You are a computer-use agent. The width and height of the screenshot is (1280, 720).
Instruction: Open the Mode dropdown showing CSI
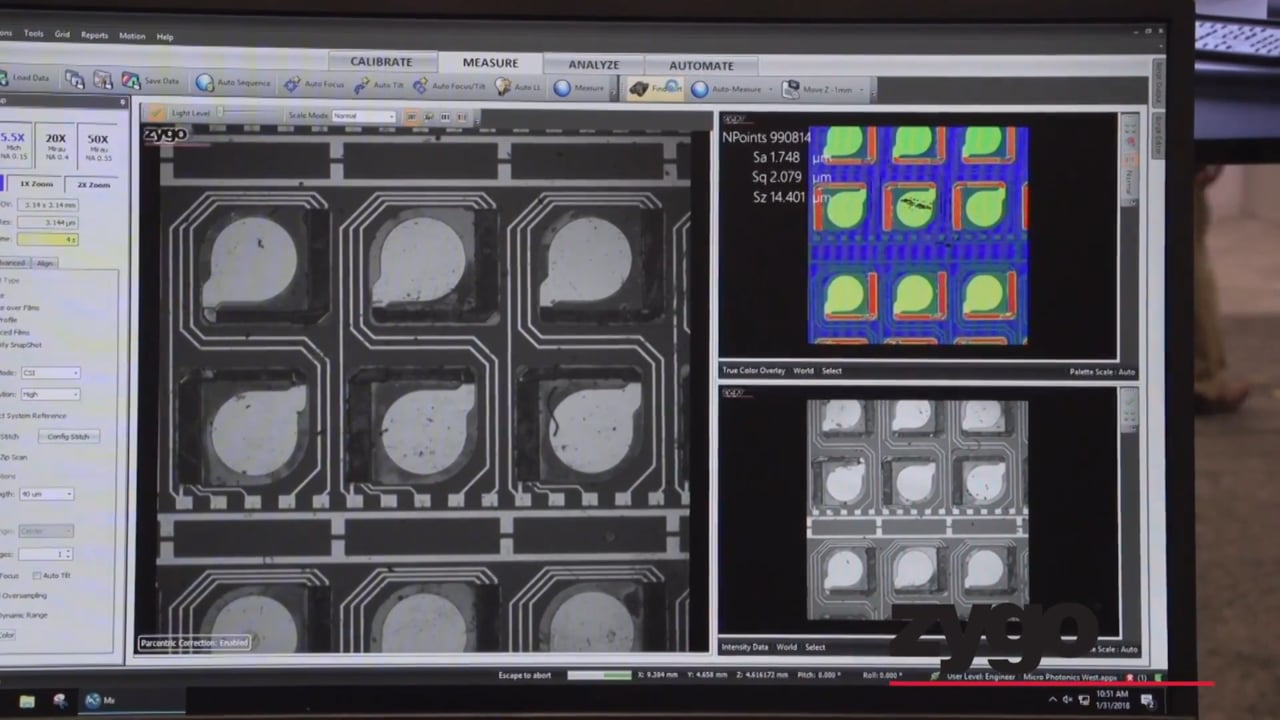pos(50,373)
